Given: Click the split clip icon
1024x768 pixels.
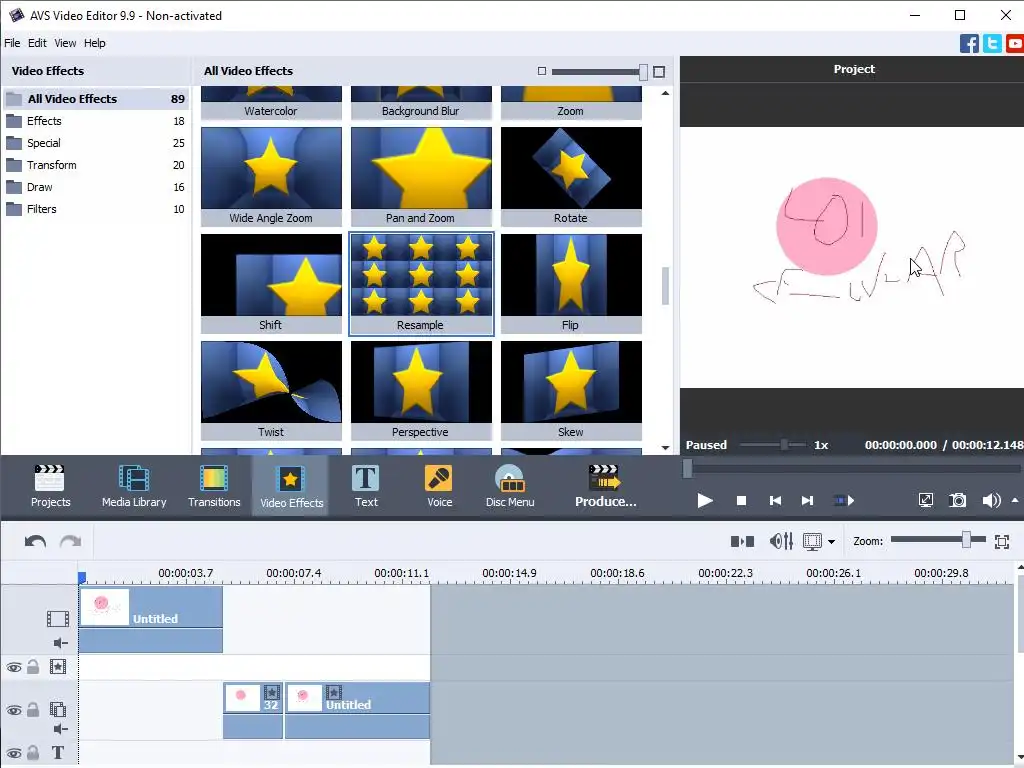Looking at the screenshot, I should [743, 541].
